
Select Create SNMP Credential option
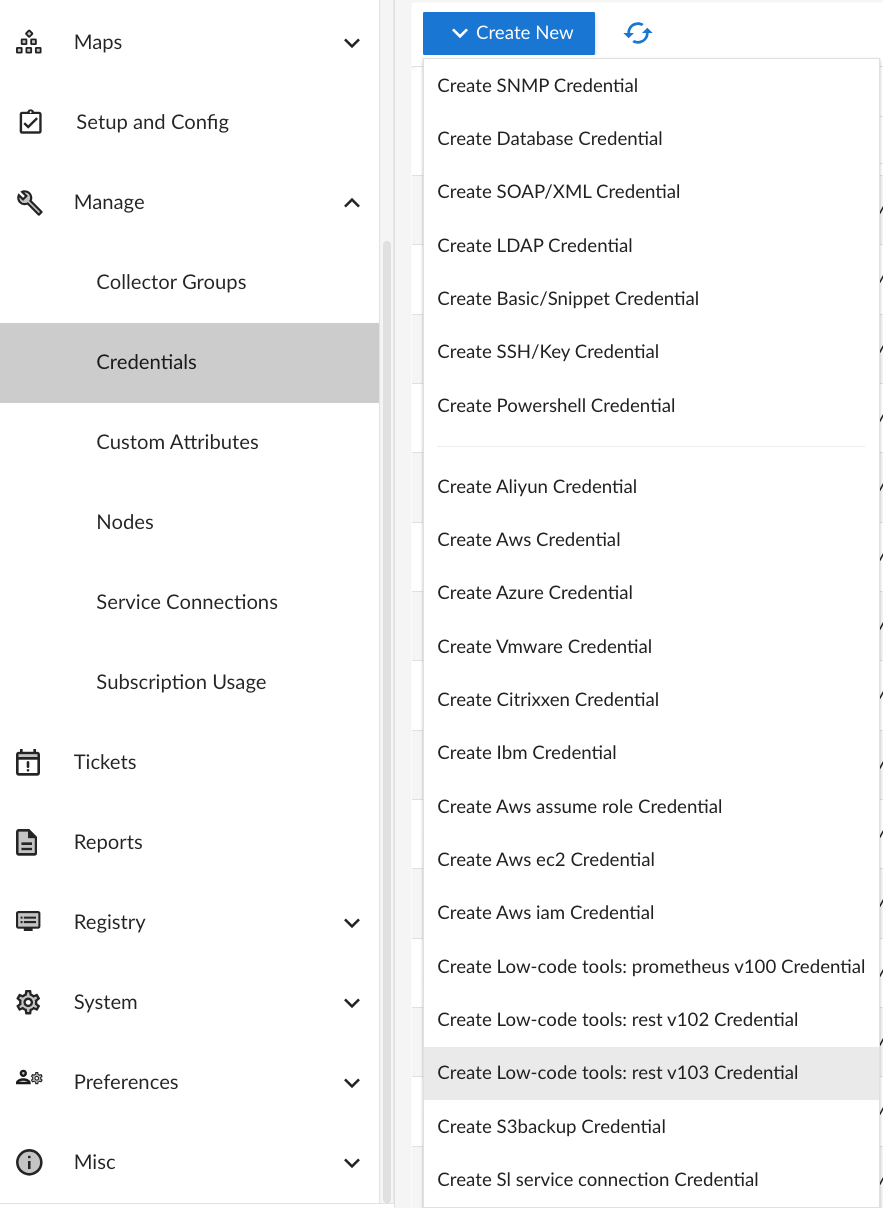(x=538, y=86)
